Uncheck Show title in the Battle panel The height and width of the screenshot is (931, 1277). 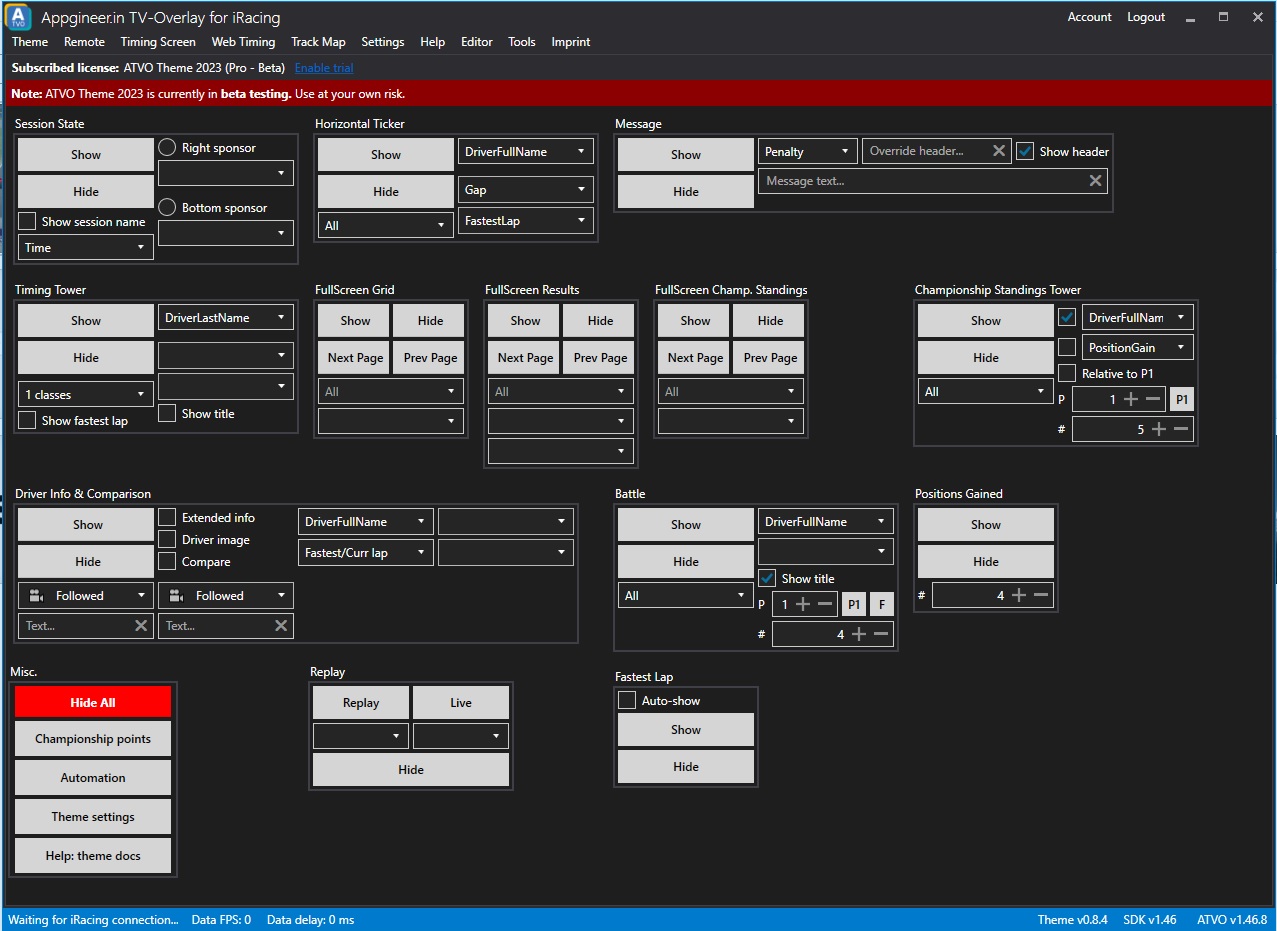coord(766,578)
